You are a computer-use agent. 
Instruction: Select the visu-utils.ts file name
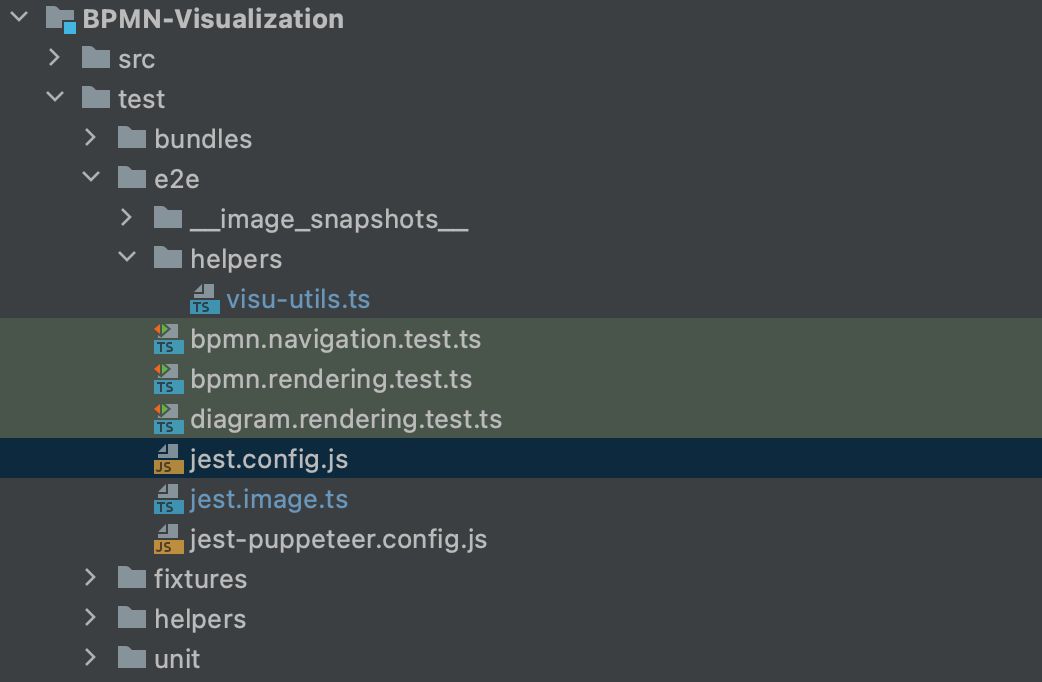click(x=298, y=299)
